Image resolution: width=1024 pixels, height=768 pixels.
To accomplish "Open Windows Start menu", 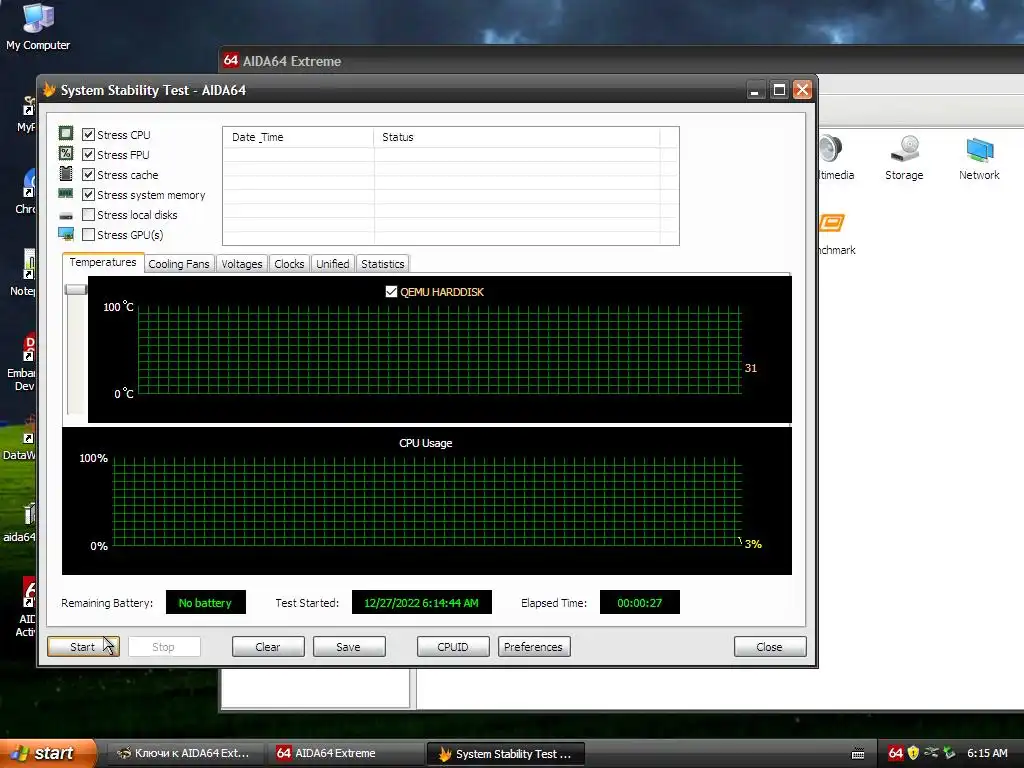I will click(x=48, y=753).
